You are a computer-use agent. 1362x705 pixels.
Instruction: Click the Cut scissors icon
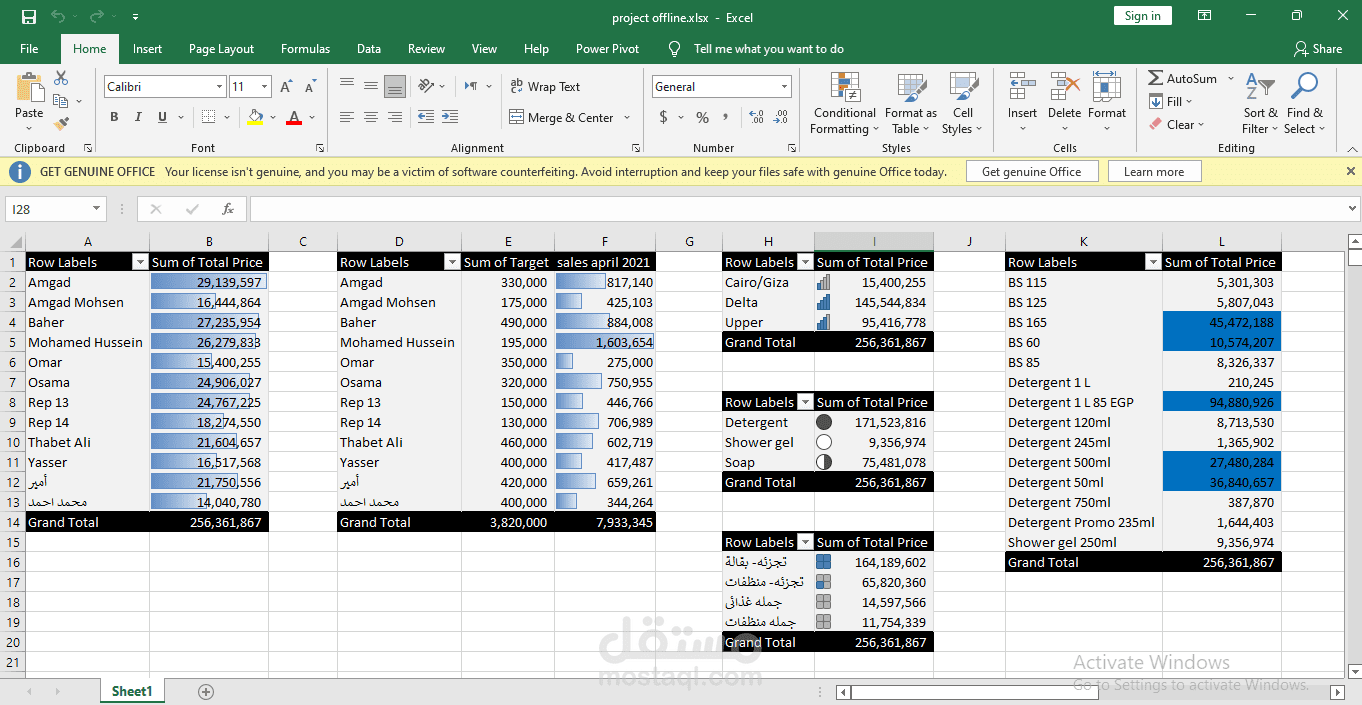tap(61, 78)
